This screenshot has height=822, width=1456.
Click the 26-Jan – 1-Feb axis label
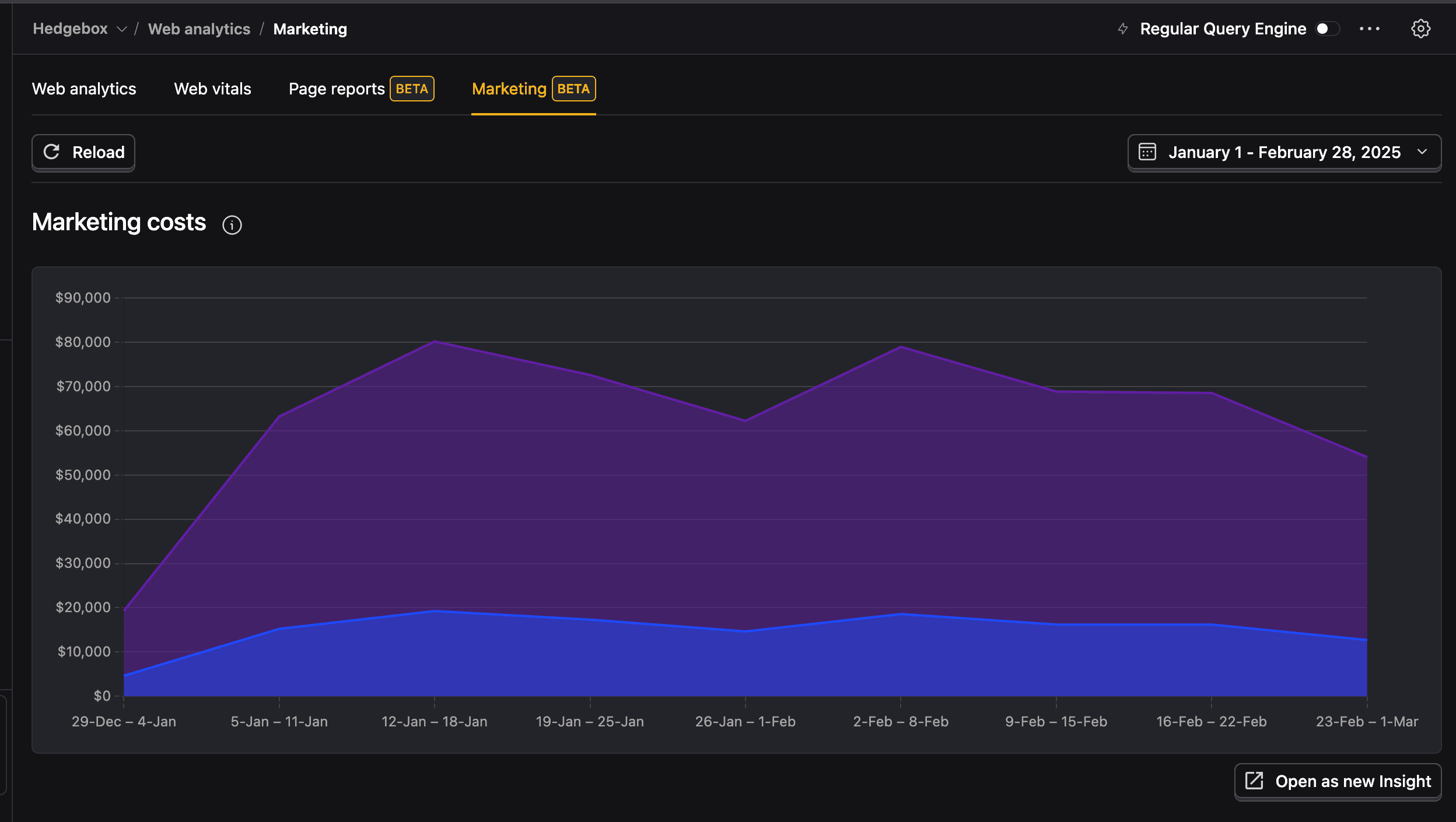[745, 722]
